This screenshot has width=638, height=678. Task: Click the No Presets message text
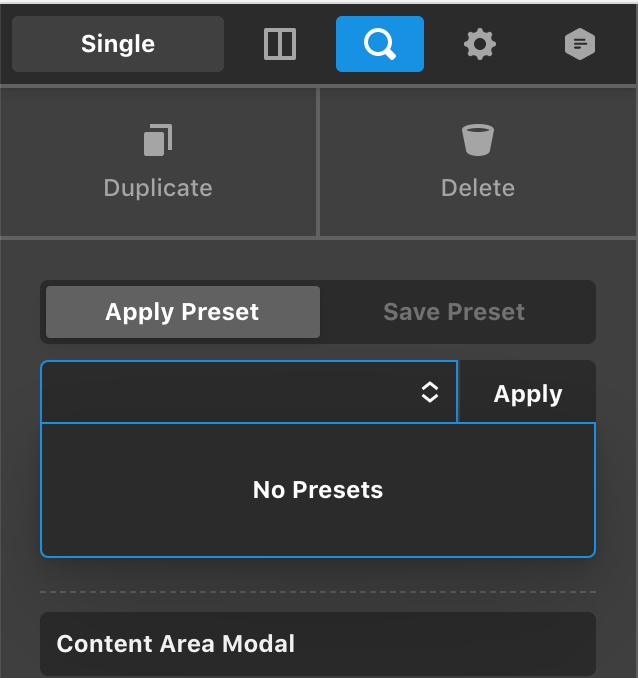pos(318,490)
